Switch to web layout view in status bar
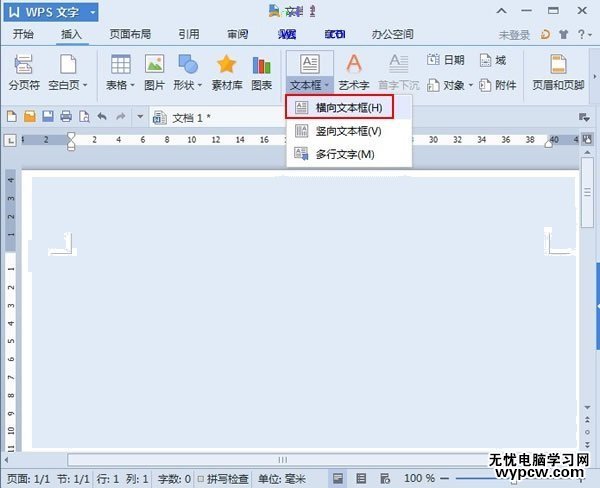Image resolution: width=600 pixels, height=488 pixels. point(385,478)
